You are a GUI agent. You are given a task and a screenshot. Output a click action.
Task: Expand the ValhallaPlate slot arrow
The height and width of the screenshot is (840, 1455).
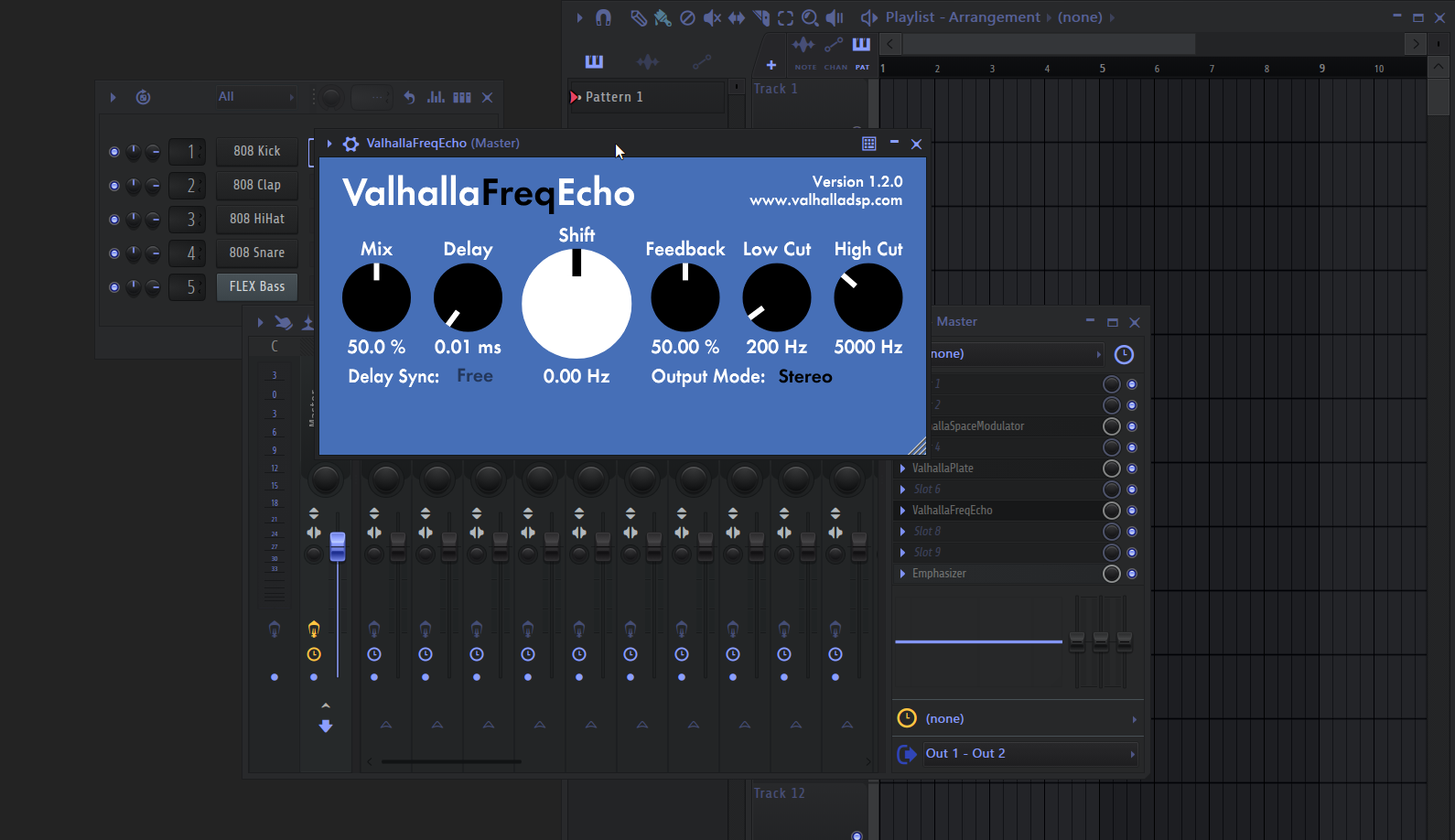tap(903, 468)
